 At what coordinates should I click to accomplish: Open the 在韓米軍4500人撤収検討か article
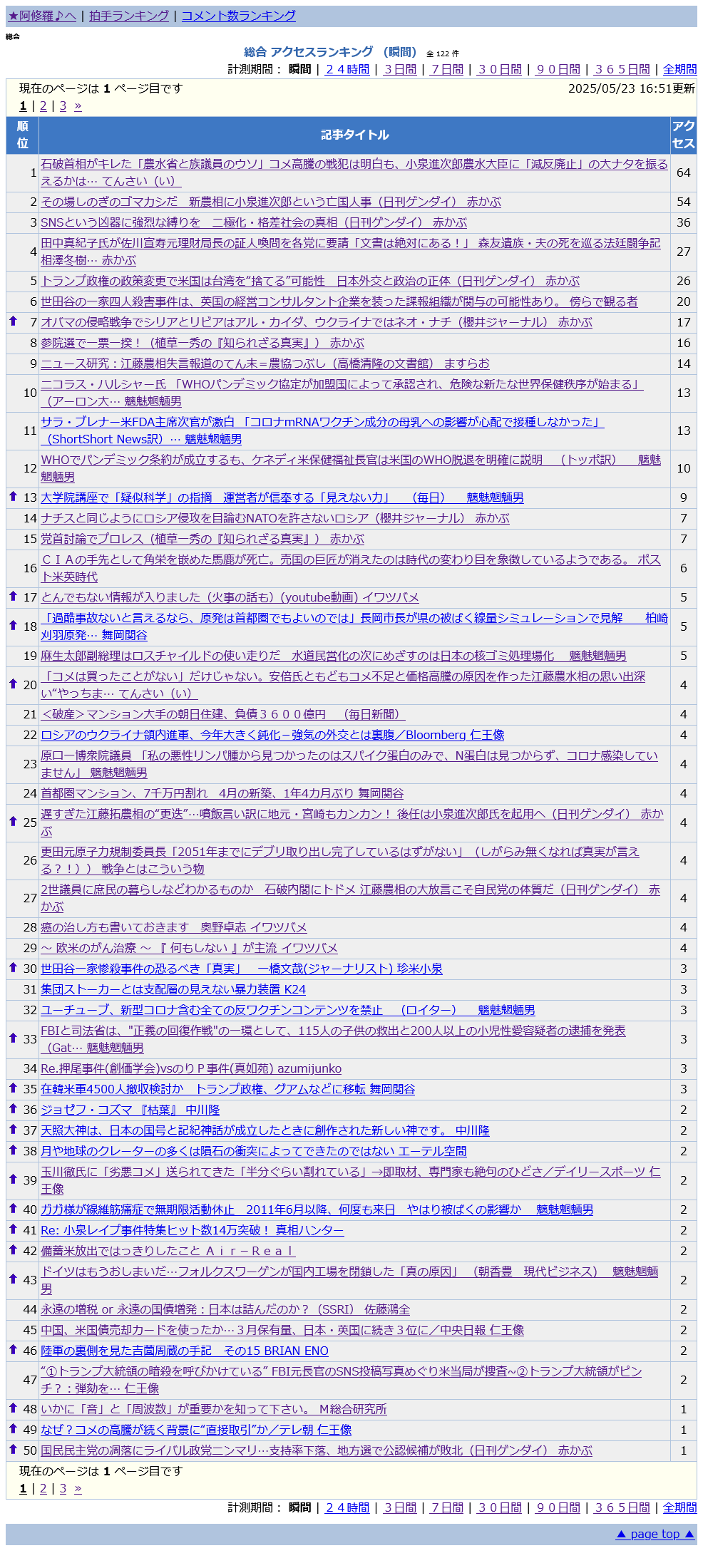[228, 1089]
